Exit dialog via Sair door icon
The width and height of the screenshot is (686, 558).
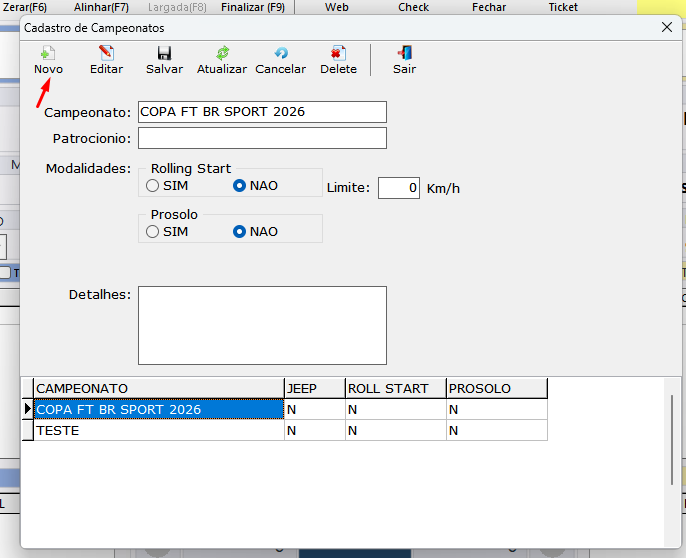[x=405, y=53]
